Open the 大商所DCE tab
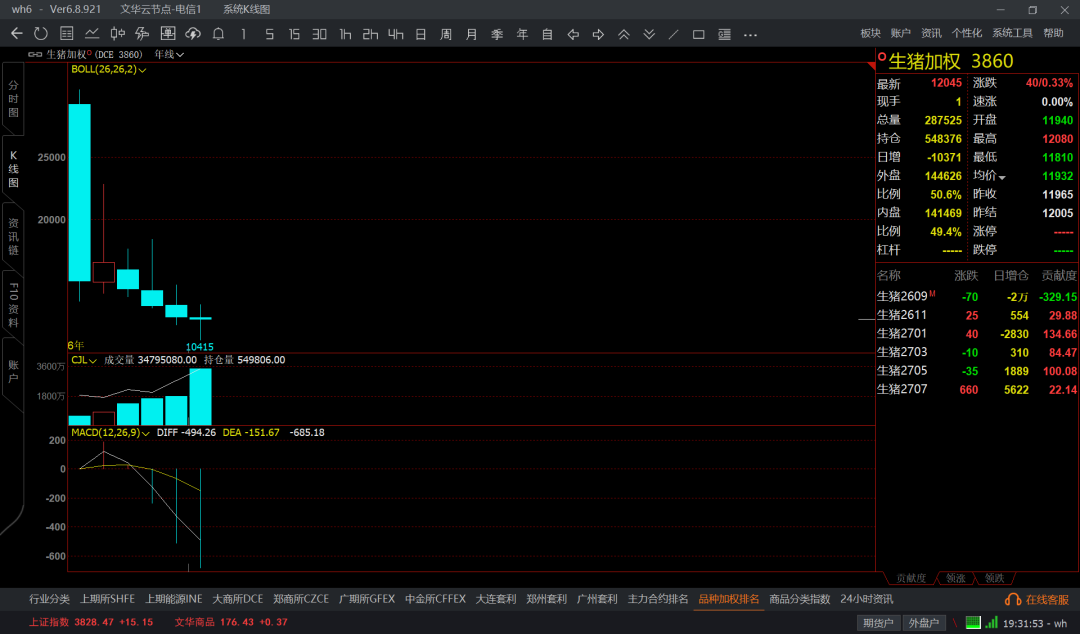 tap(238, 599)
